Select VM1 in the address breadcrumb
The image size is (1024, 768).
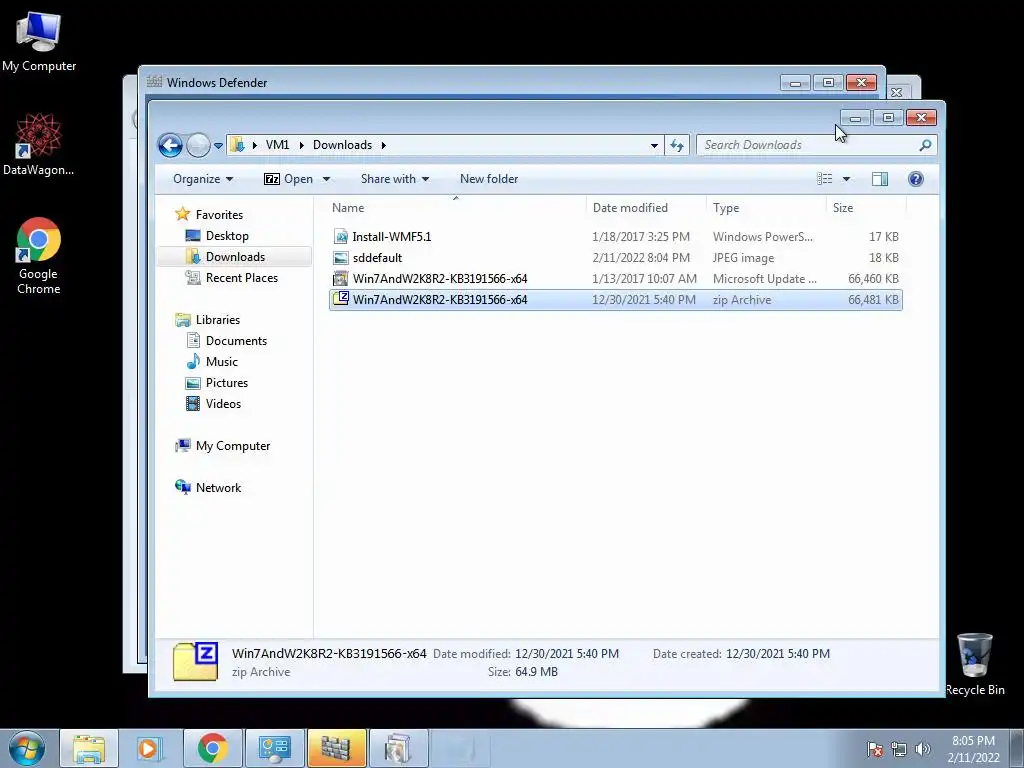(x=277, y=145)
